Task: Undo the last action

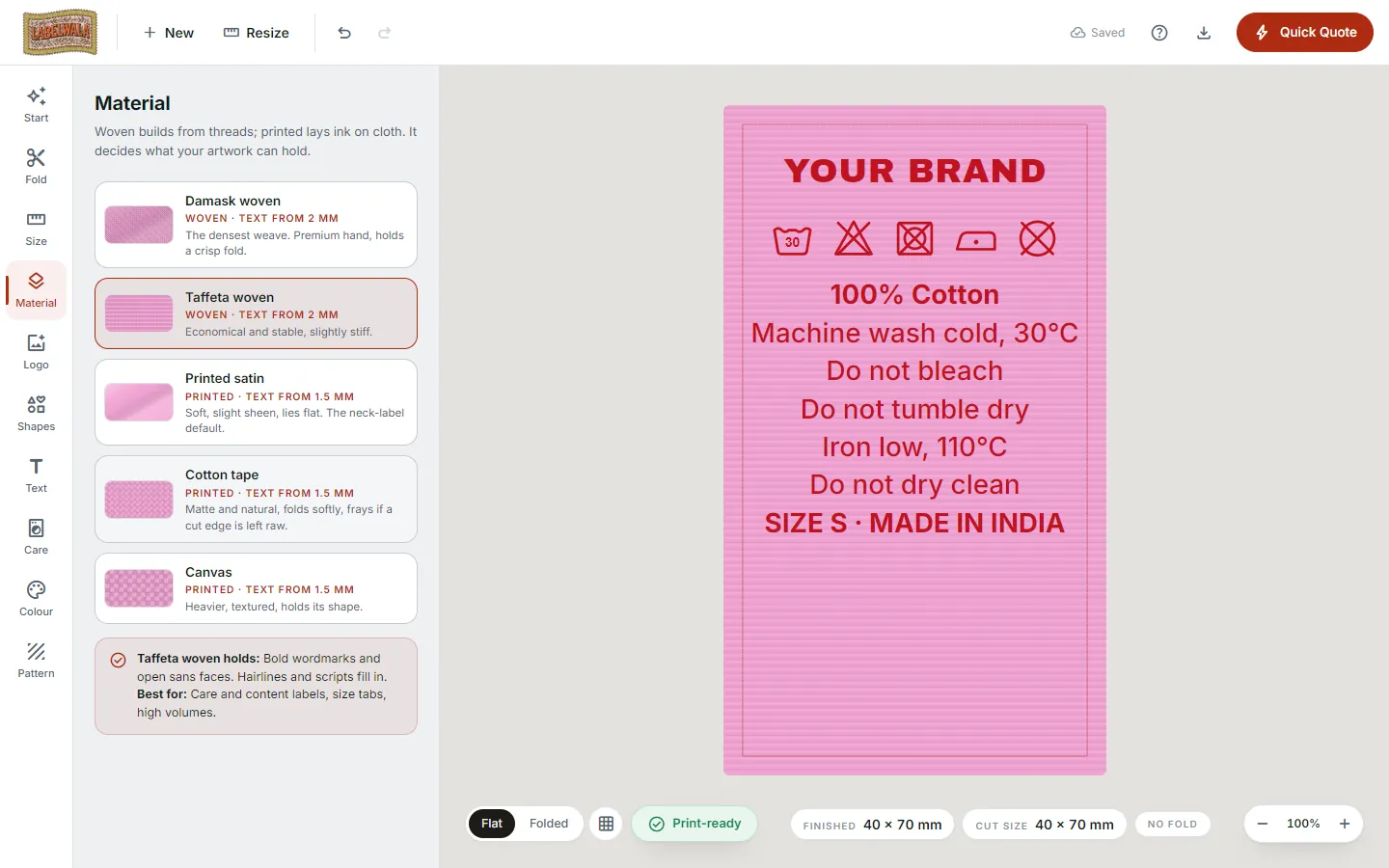Action: tap(344, 33)
